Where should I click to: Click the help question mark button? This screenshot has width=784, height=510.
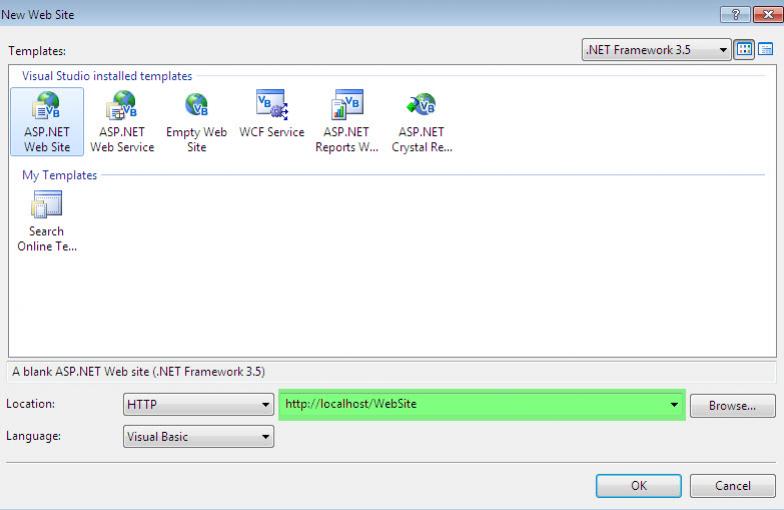click(735, 14)
